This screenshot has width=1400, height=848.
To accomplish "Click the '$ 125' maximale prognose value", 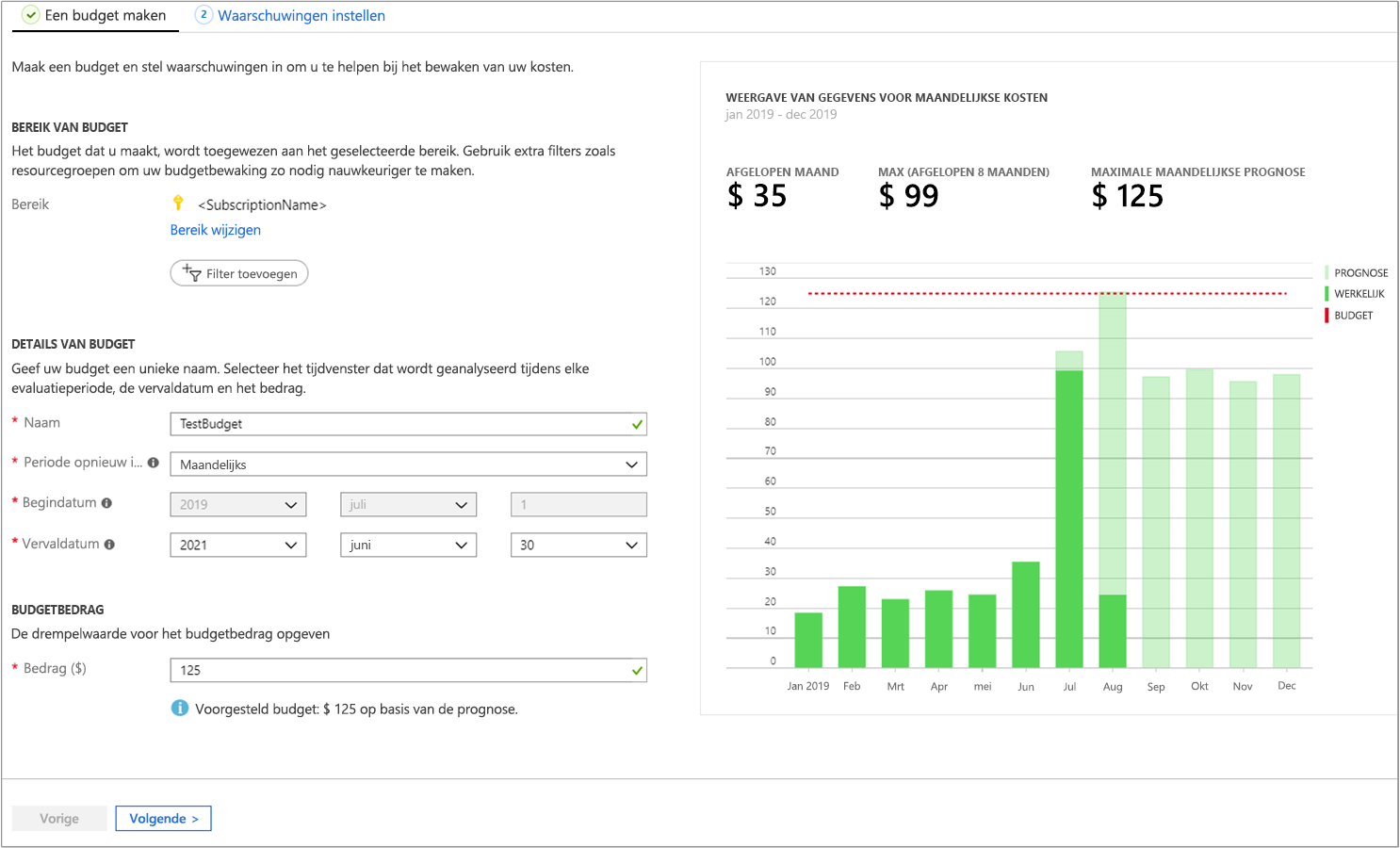I will 1128,196.
